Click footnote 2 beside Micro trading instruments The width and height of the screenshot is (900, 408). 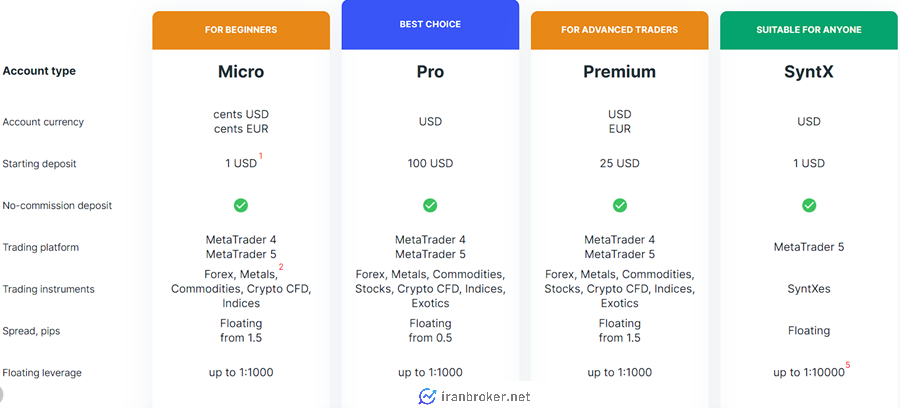[281, 267]
